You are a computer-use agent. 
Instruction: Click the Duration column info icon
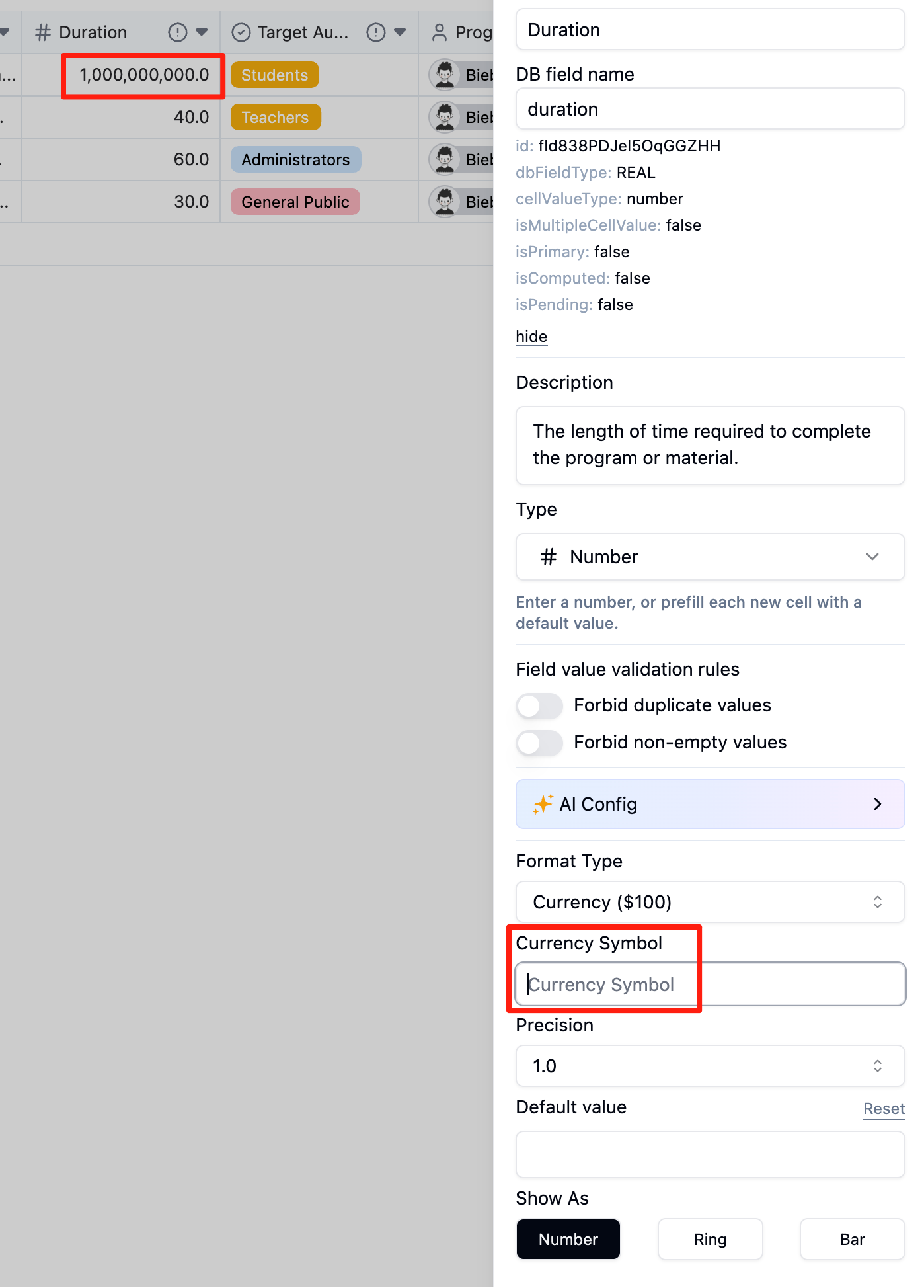(x=177, y=32)
